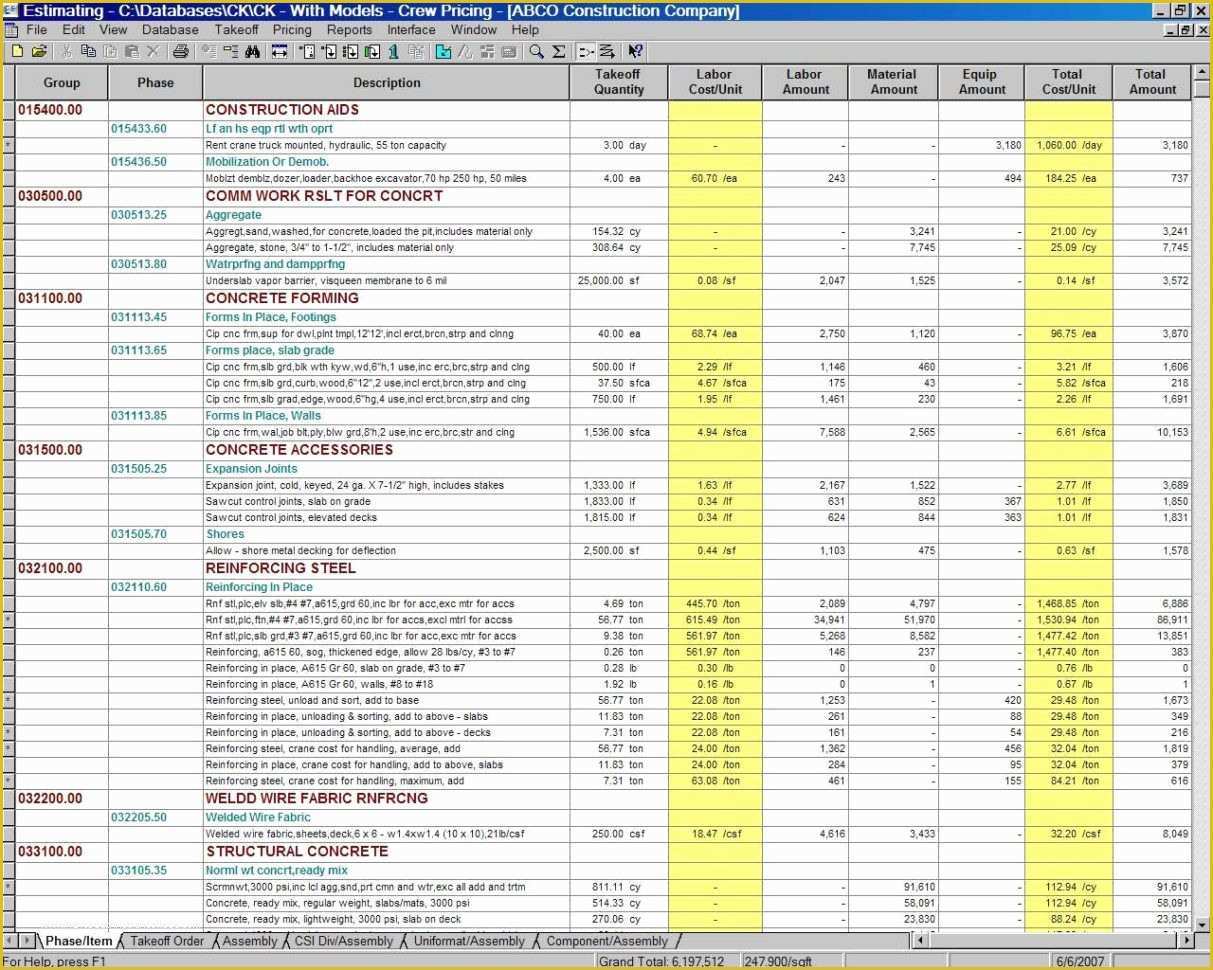Click the Labor Cost/Unit column header
Screen dimensions: 1213x970
tap(714, 82)
